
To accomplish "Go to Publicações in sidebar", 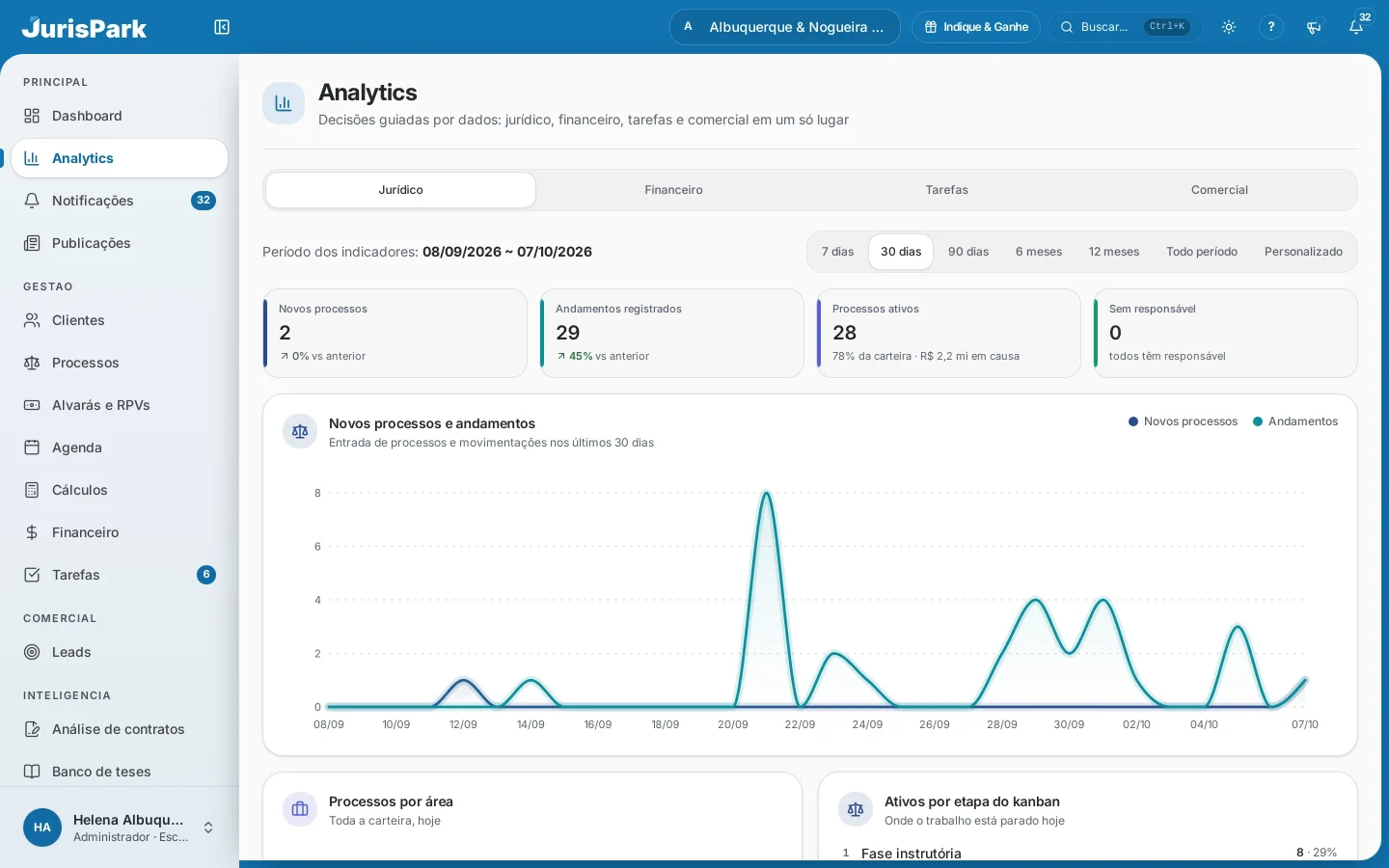I will click(120, 243).
